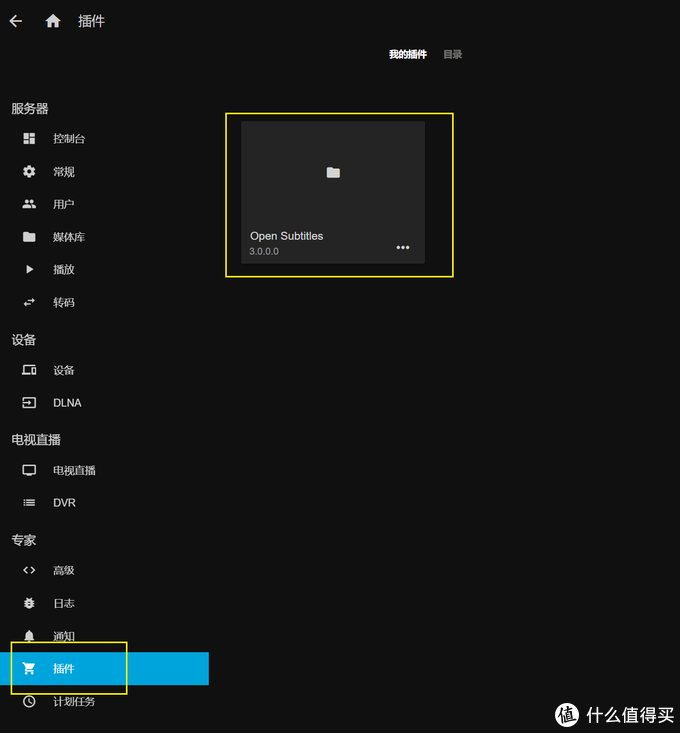Go back with the arrow icon
This screenshot has height=733, width=680.
click(16, 21)
